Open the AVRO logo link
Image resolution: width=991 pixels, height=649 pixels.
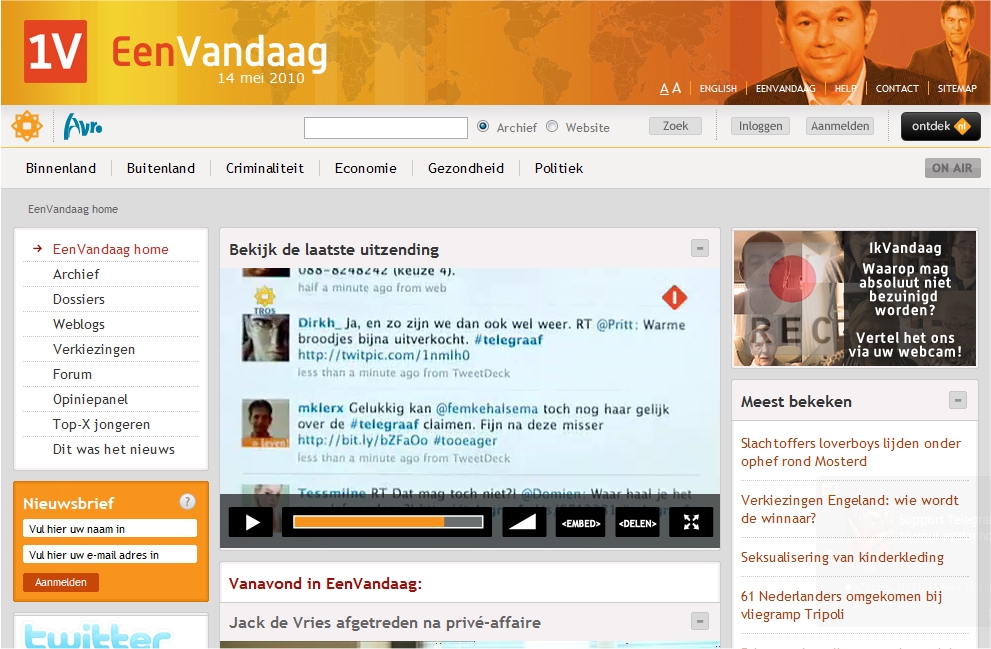[x=83, y=126]
